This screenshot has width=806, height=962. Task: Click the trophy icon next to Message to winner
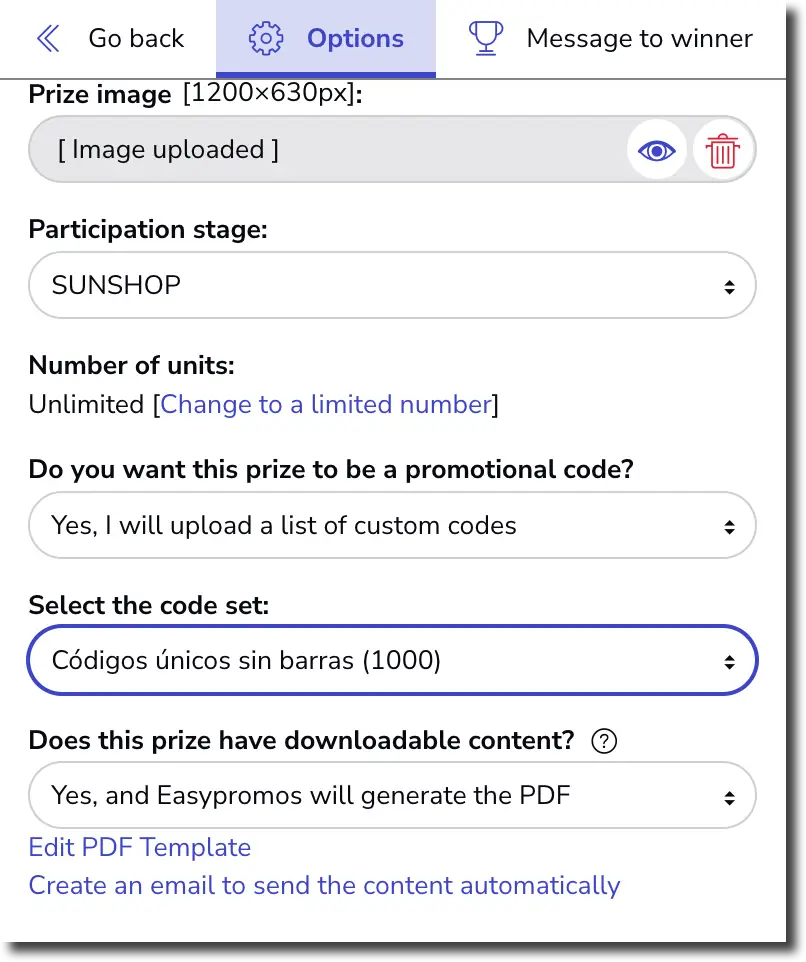486,38
